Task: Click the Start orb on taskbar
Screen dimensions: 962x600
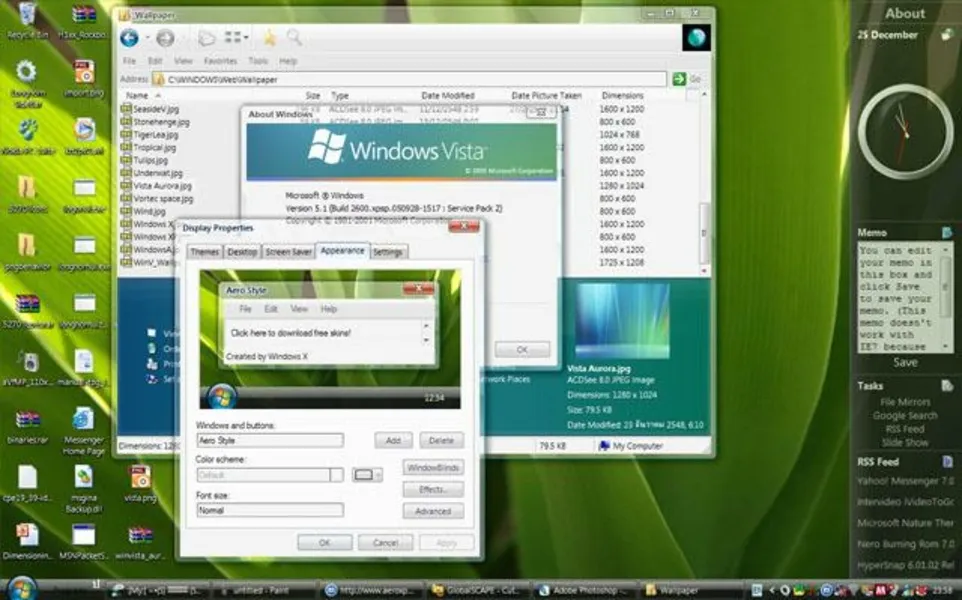Action: click(x=22, y=589)
